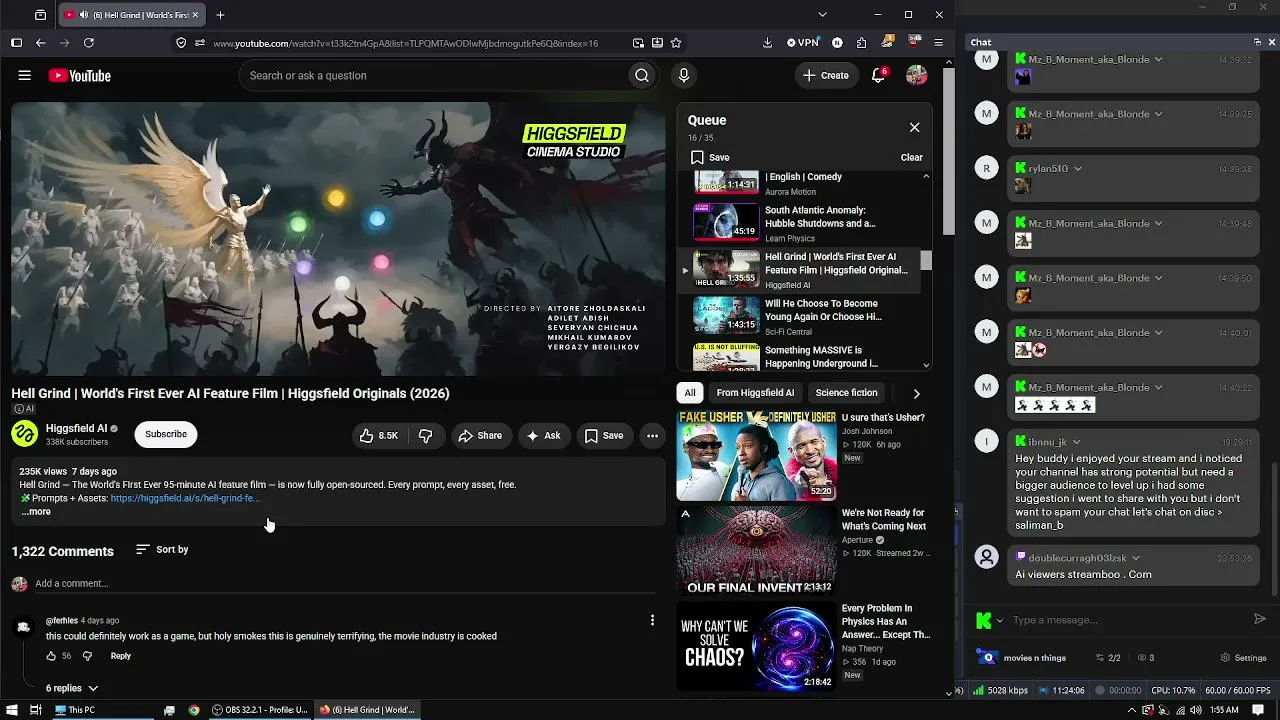Open Kick platform selector beside message box
This screenshot has width=1280, height=720.
[988, 620]
